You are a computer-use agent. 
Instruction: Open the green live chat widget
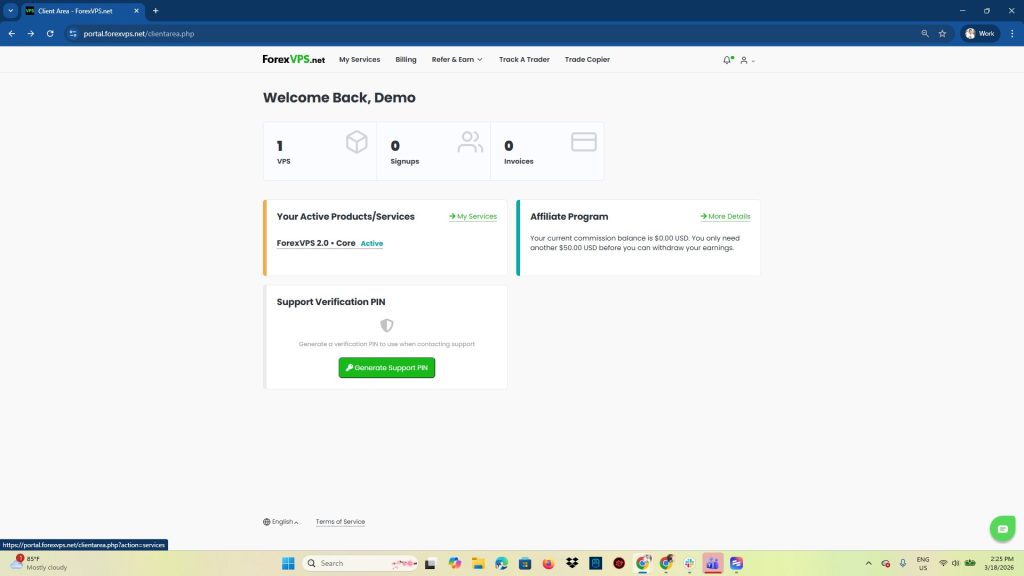(1001, 528)
